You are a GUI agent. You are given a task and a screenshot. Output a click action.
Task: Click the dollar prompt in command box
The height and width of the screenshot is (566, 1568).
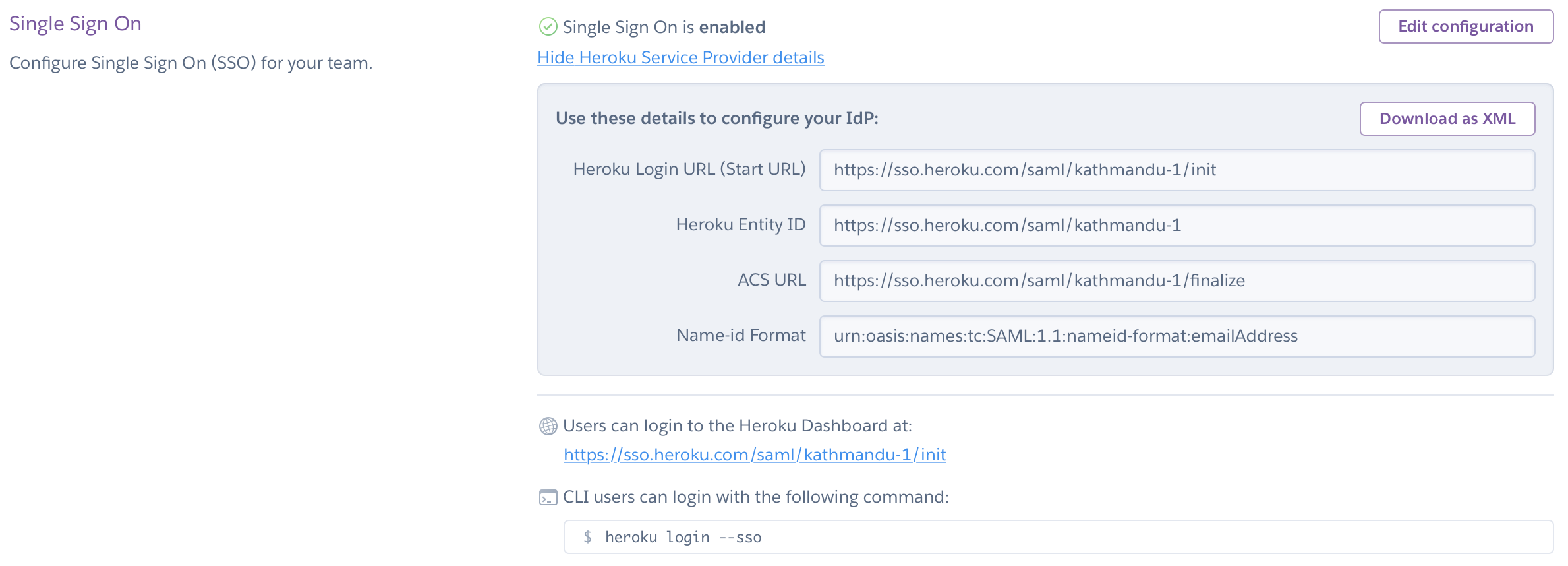587,538
